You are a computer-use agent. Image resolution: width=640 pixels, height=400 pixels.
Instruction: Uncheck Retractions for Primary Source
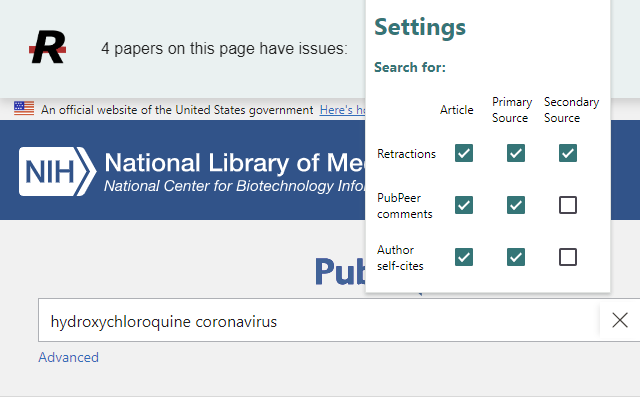tap(516, 153)
